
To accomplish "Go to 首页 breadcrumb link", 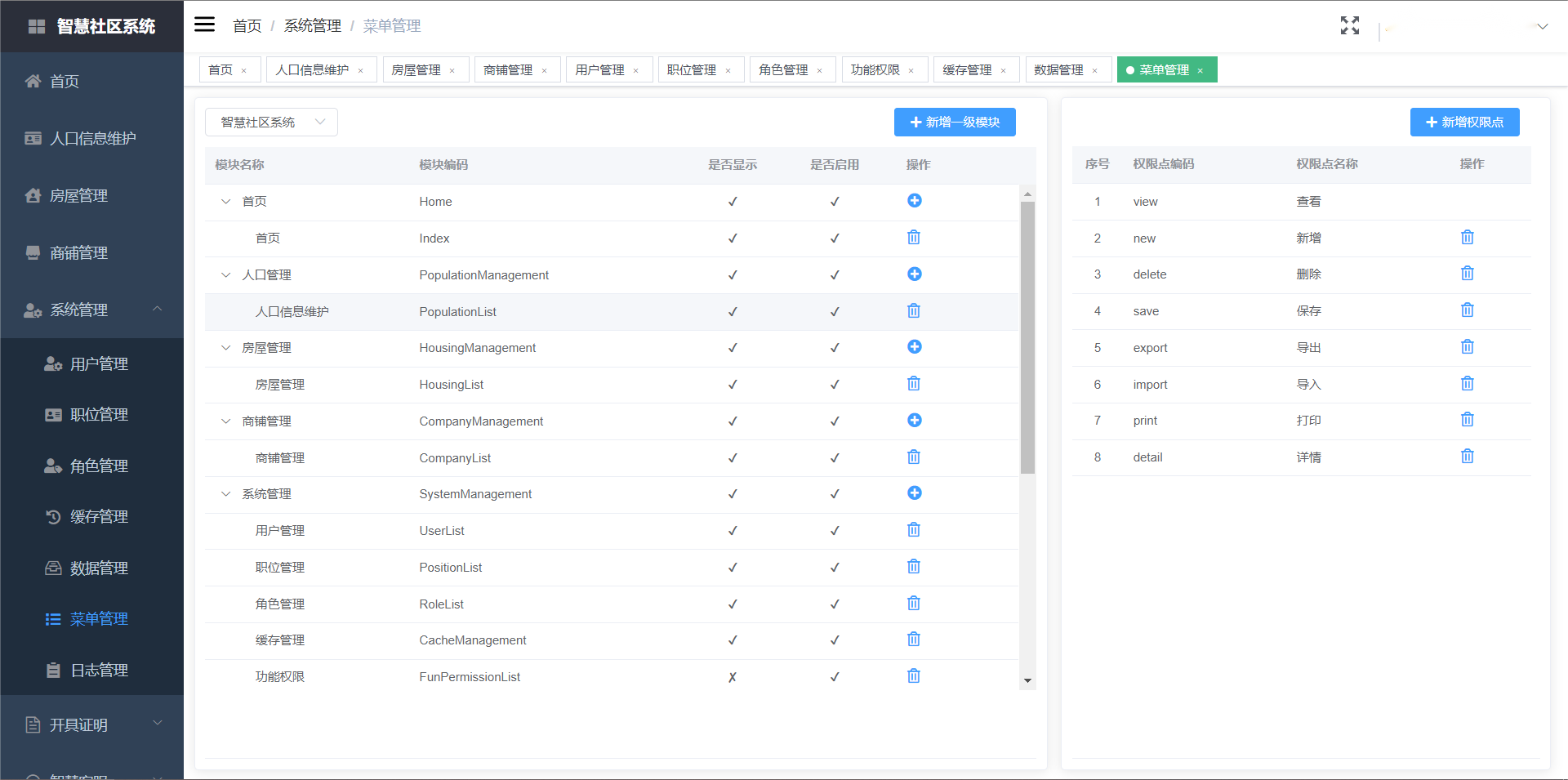I will (x=247, y=26).
